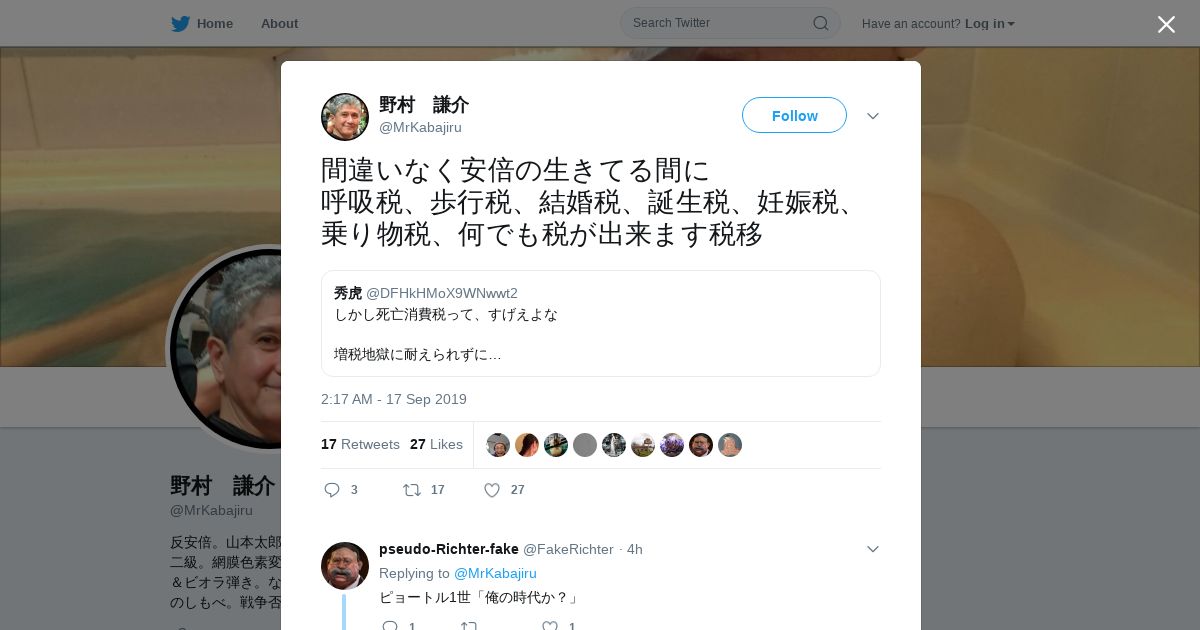This screenshot has width=1200, height=630.
Task: Like the main tweet heart icon
Action: click(492, 490)
